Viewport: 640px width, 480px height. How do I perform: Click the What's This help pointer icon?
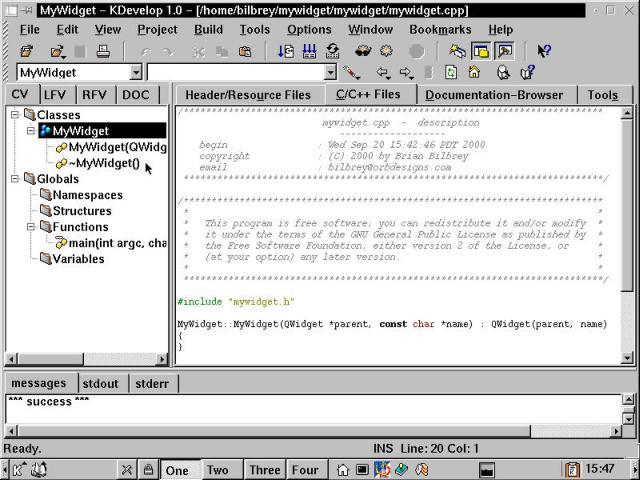point(543,51)
